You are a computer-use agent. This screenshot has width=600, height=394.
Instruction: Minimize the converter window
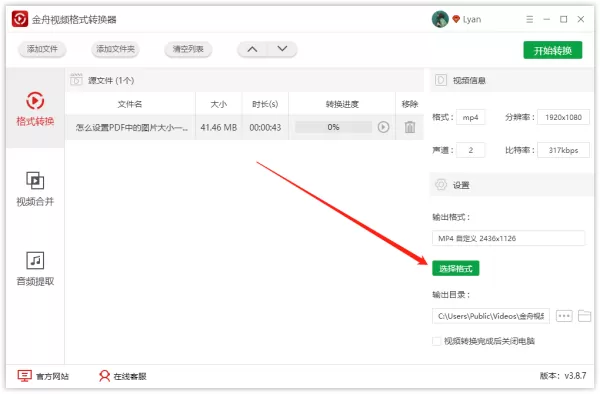click(x=546, y=19)
